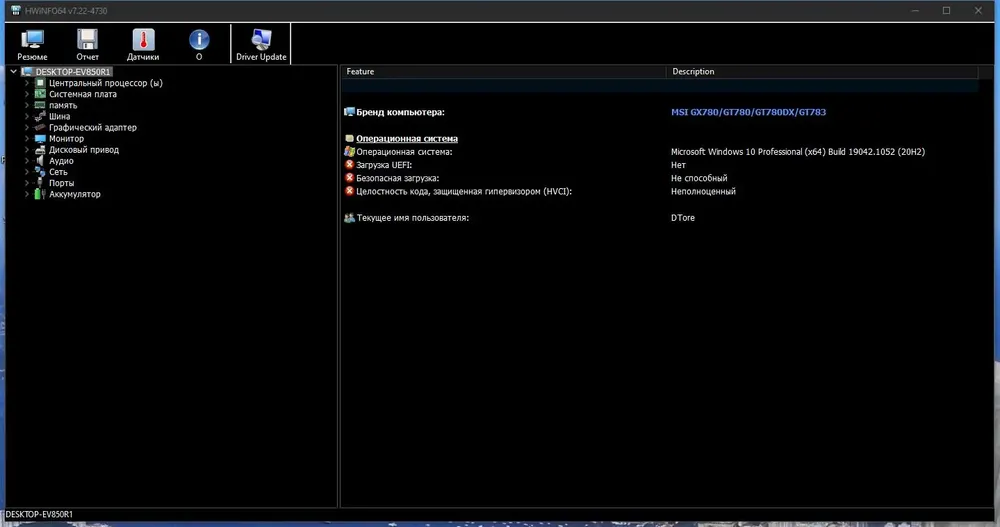Click the Аудио speaker tree icon
Viewport: 1000px width, 527px height.
point(40,161)
